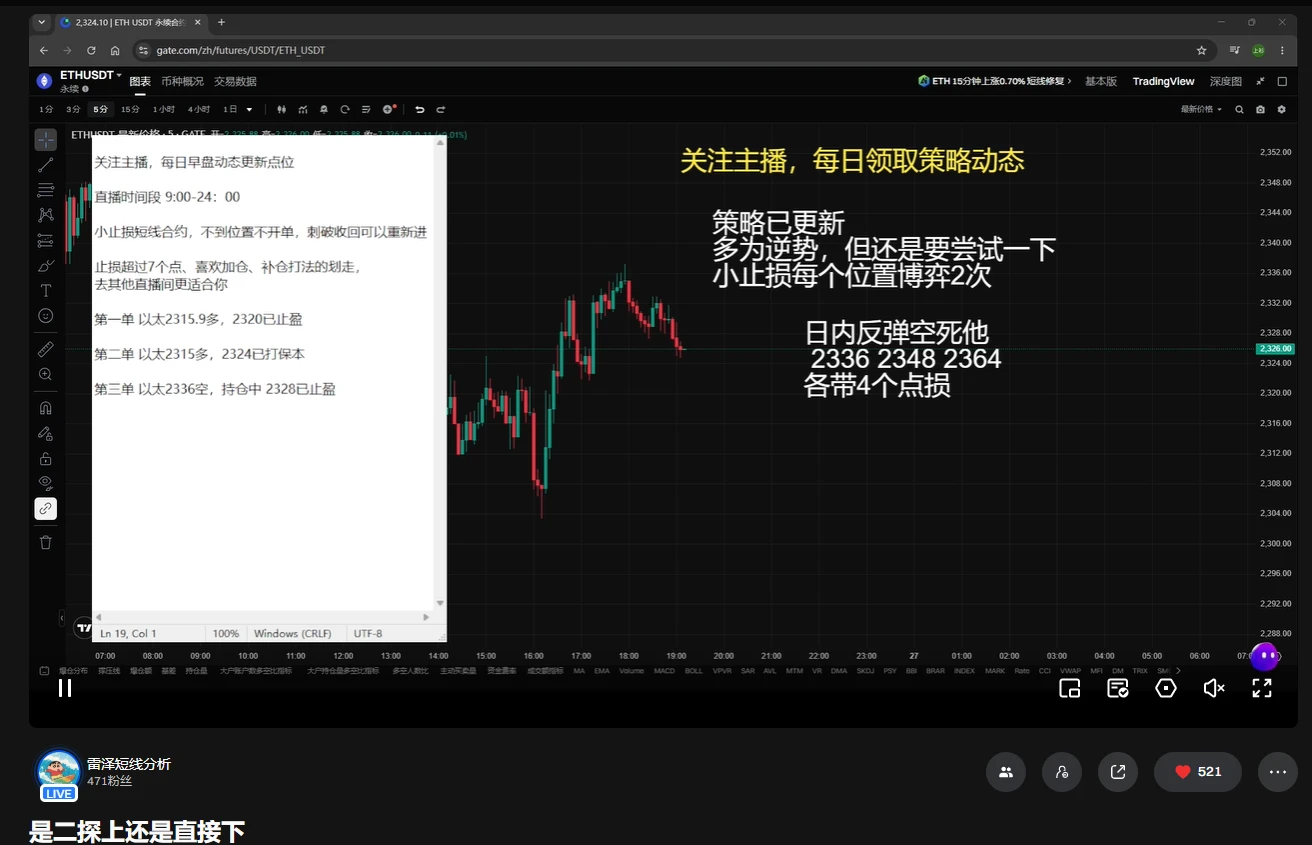The width and height of the screenshot is (1312, 845).
Task: Expand the 1日 timeframe dropdown arrow
Action: point(249,109)
